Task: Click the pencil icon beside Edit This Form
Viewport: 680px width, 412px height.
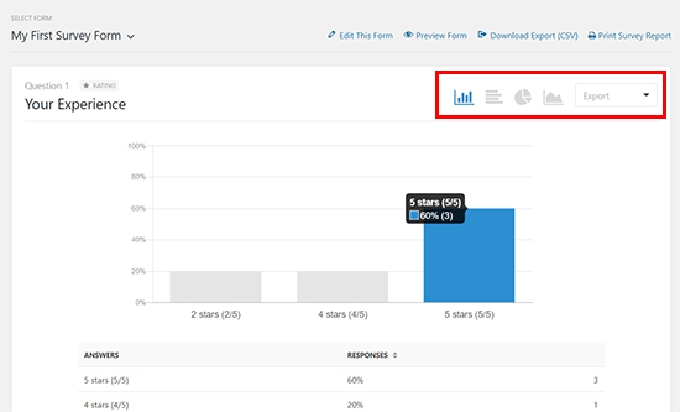Action: [x=332, y=36]
